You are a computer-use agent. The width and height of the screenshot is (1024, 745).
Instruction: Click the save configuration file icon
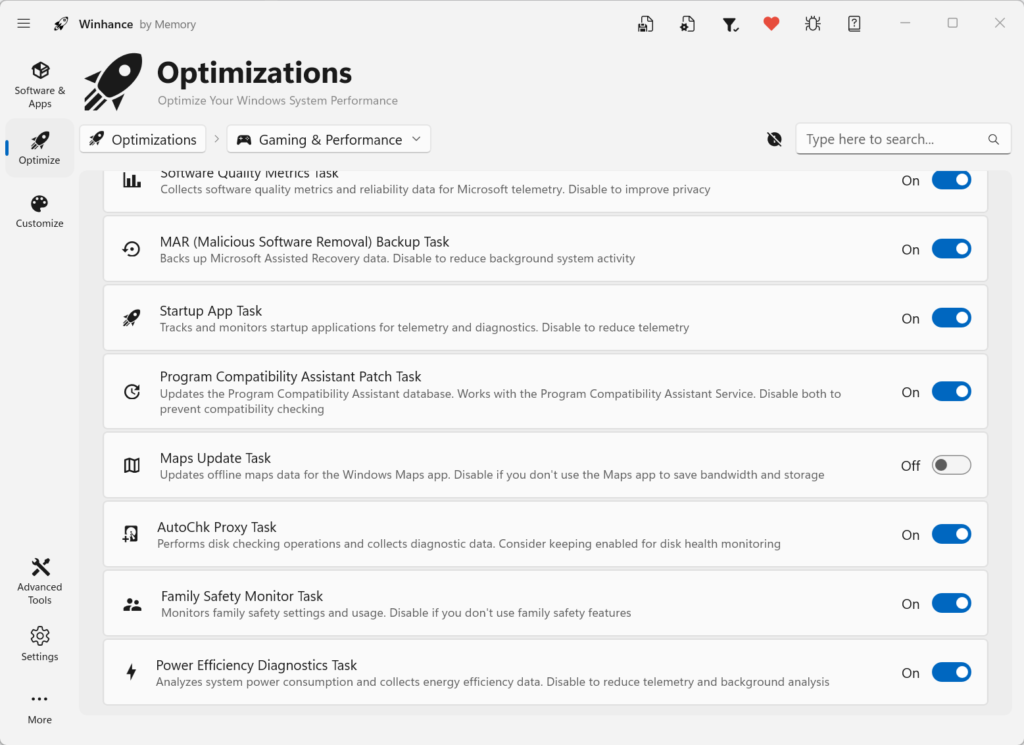646,24
